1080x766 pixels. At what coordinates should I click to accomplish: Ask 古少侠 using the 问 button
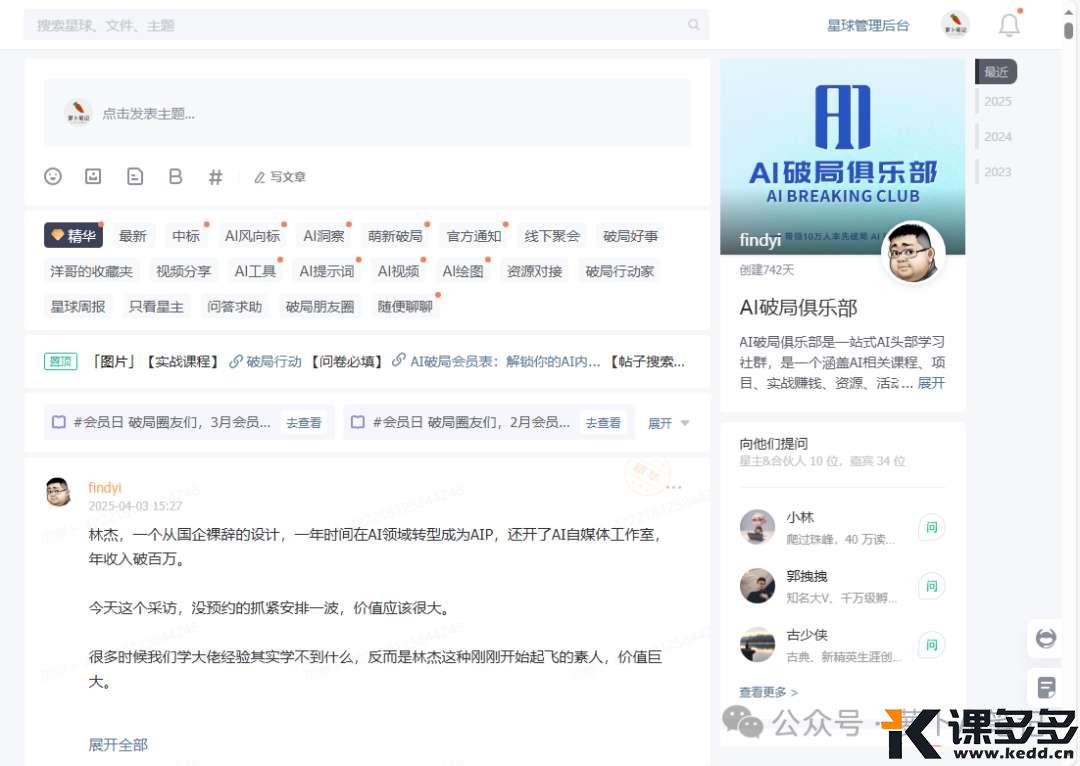click(x=931, y=645)
